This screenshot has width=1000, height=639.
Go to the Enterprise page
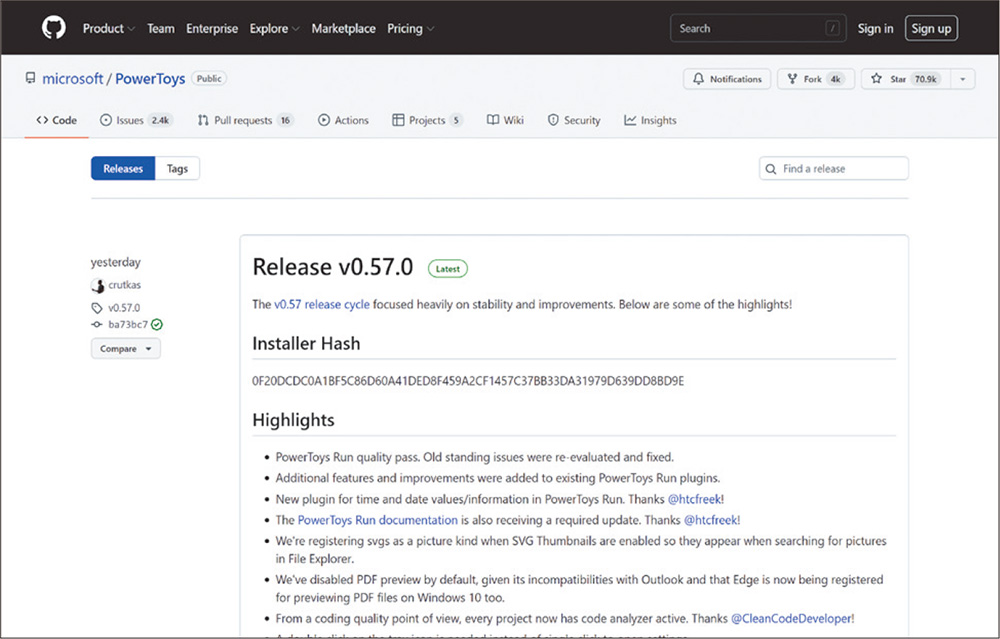click(212, 29)
